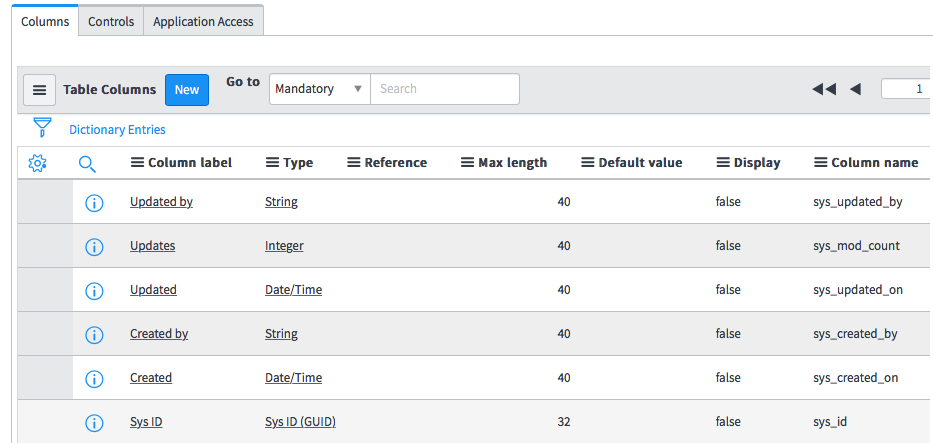This screenshot has height=443, width=933.
Task: Preview the Updated record info icon
Action: [94, 291]
